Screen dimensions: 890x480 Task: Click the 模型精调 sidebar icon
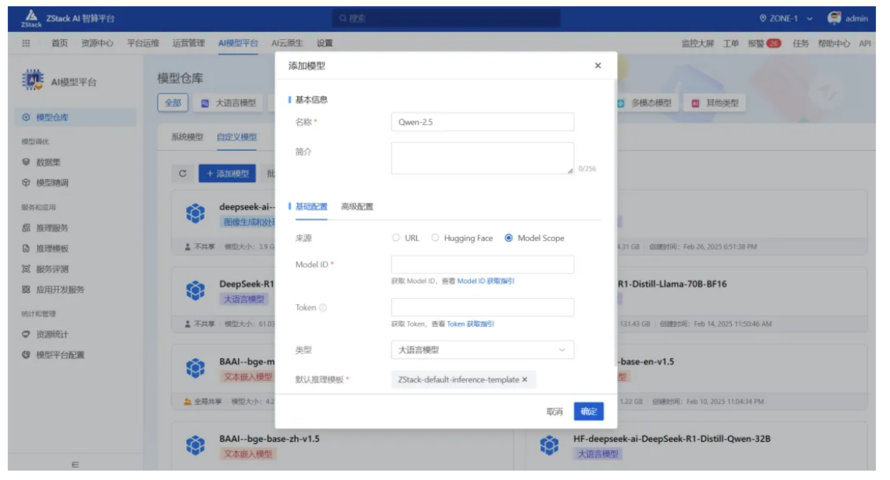coord(26,183)
